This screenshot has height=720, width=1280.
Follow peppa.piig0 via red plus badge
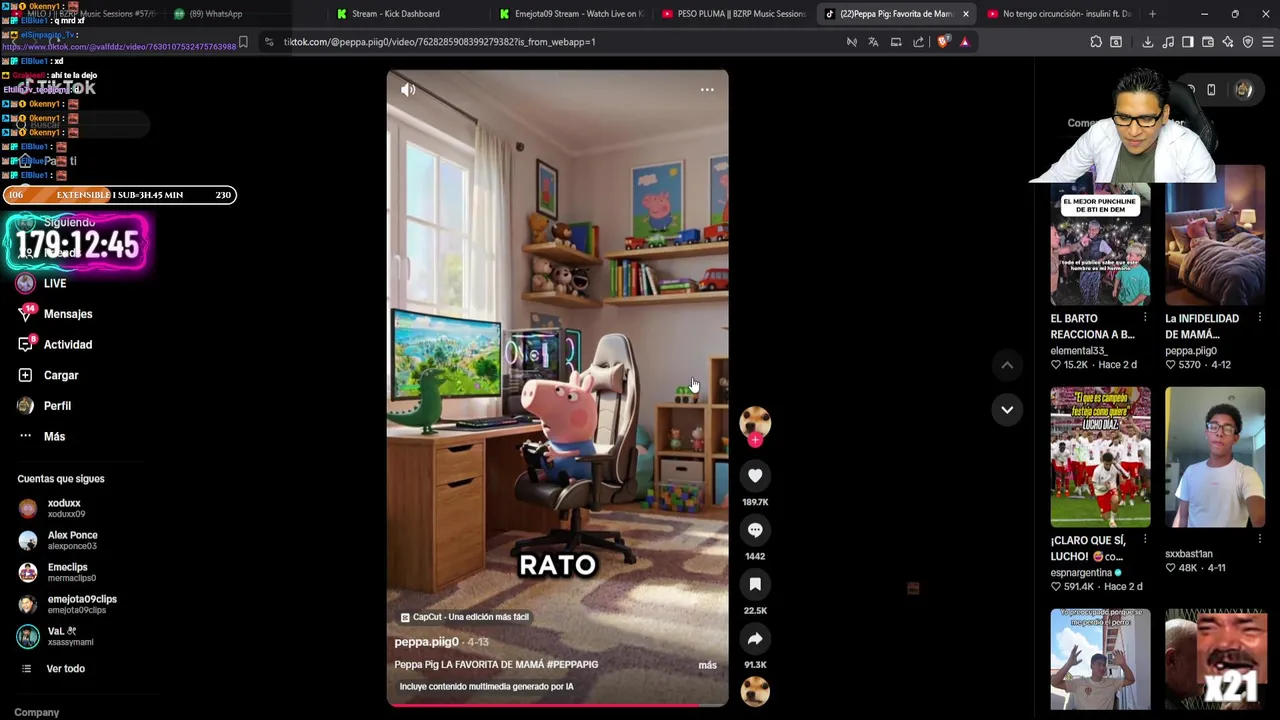[755, 439]
